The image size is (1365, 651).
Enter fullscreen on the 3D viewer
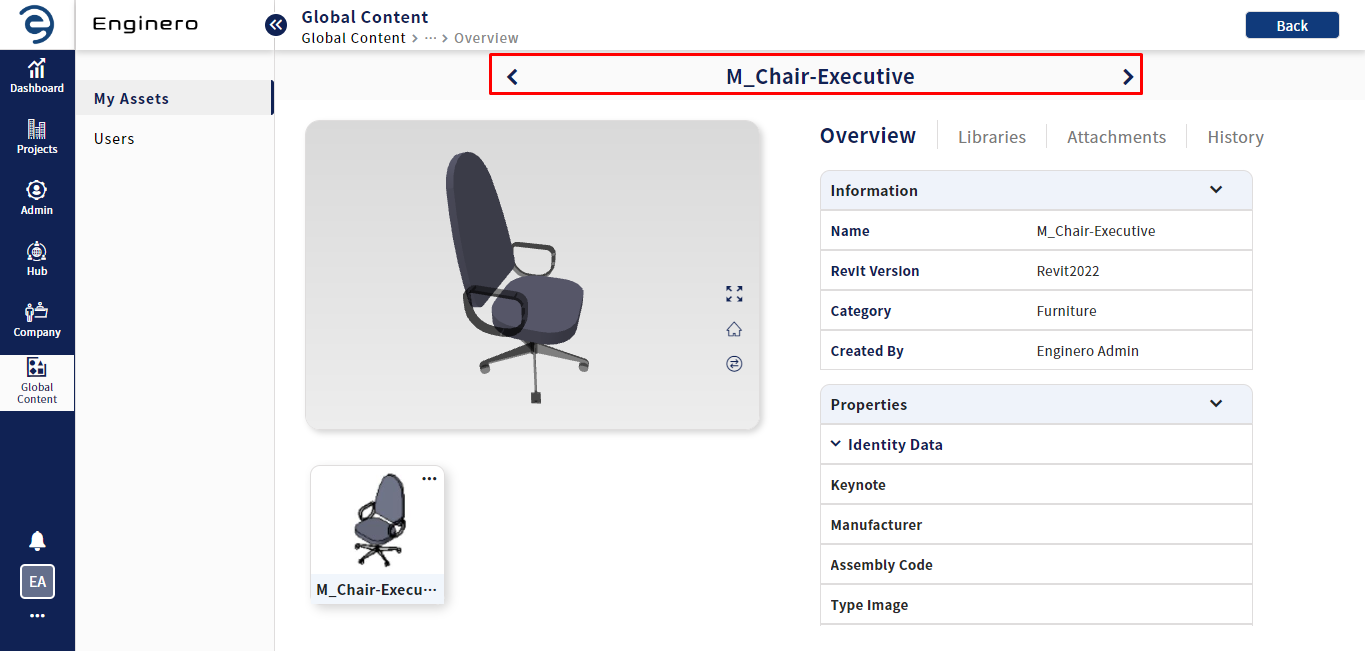734,294
